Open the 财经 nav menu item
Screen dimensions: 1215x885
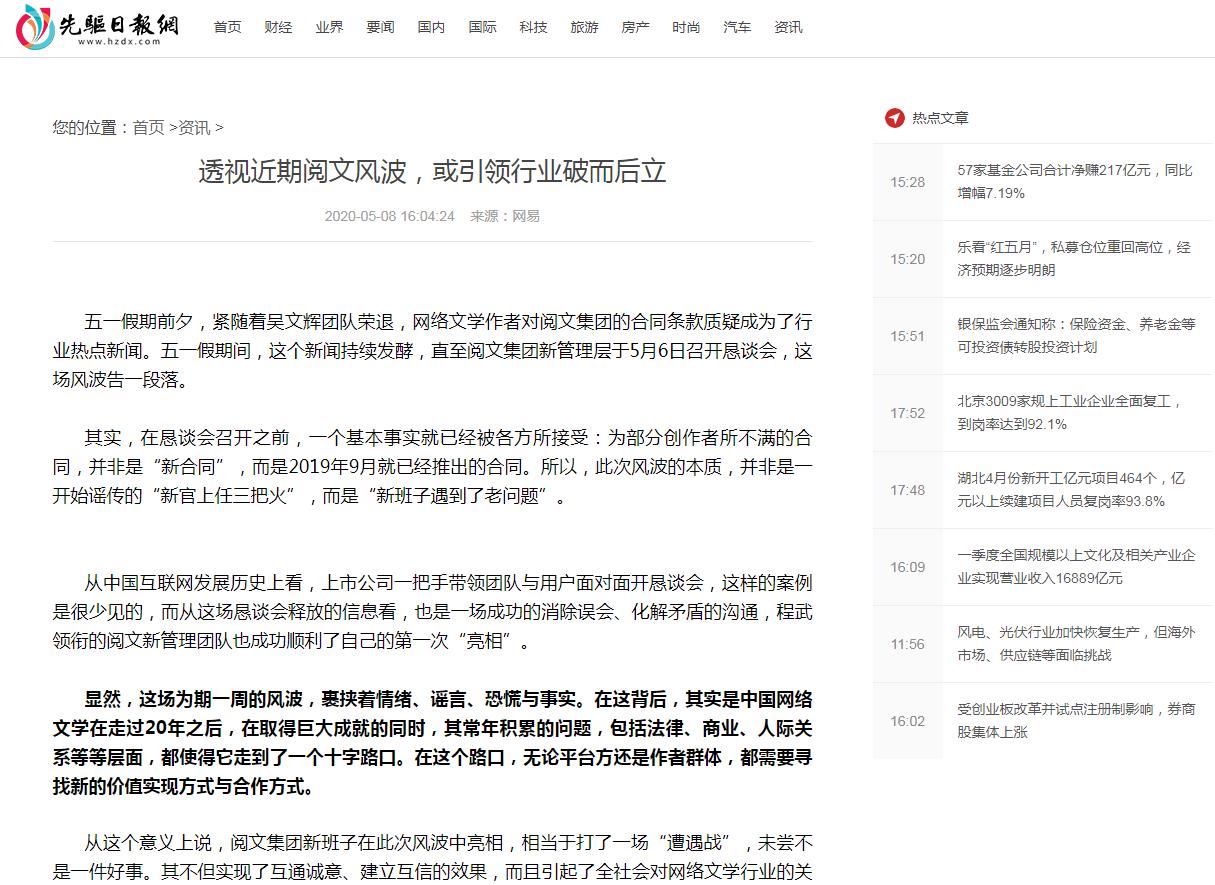(x=278, y=27)
